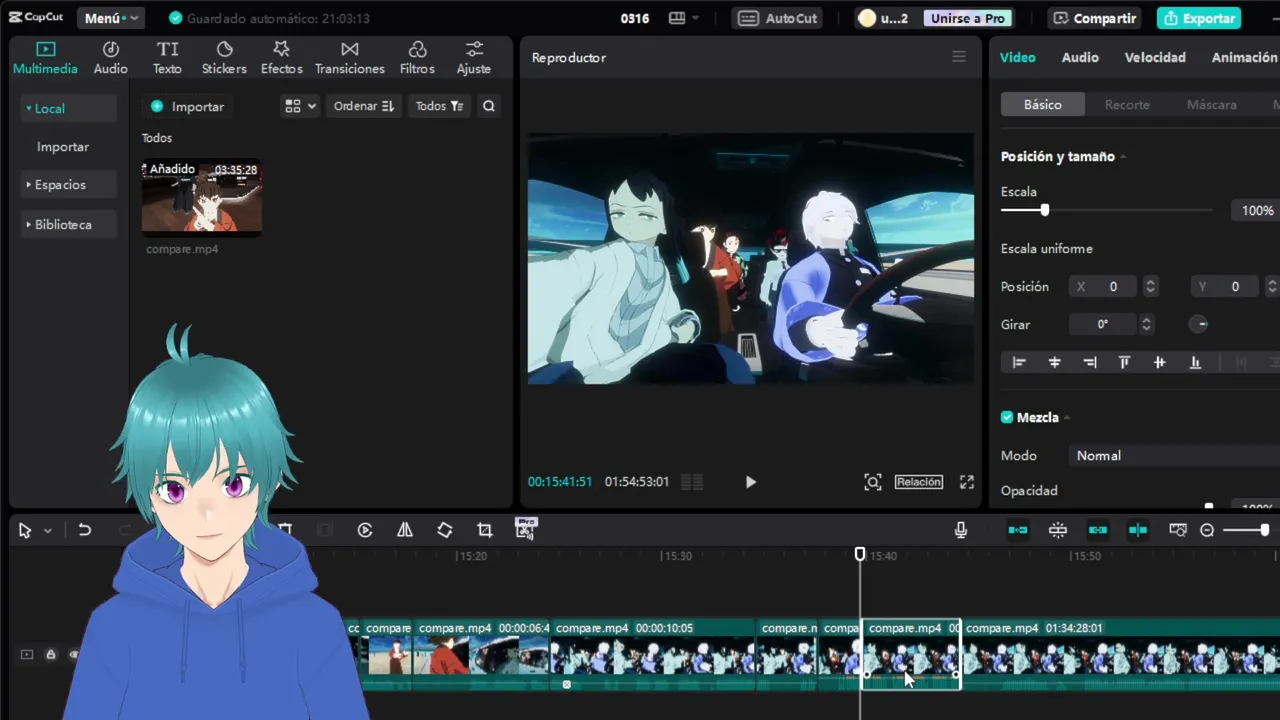This screenshot has width=1280, height=720.
Task: Switch to the Animación tab
Action: 1244,57
